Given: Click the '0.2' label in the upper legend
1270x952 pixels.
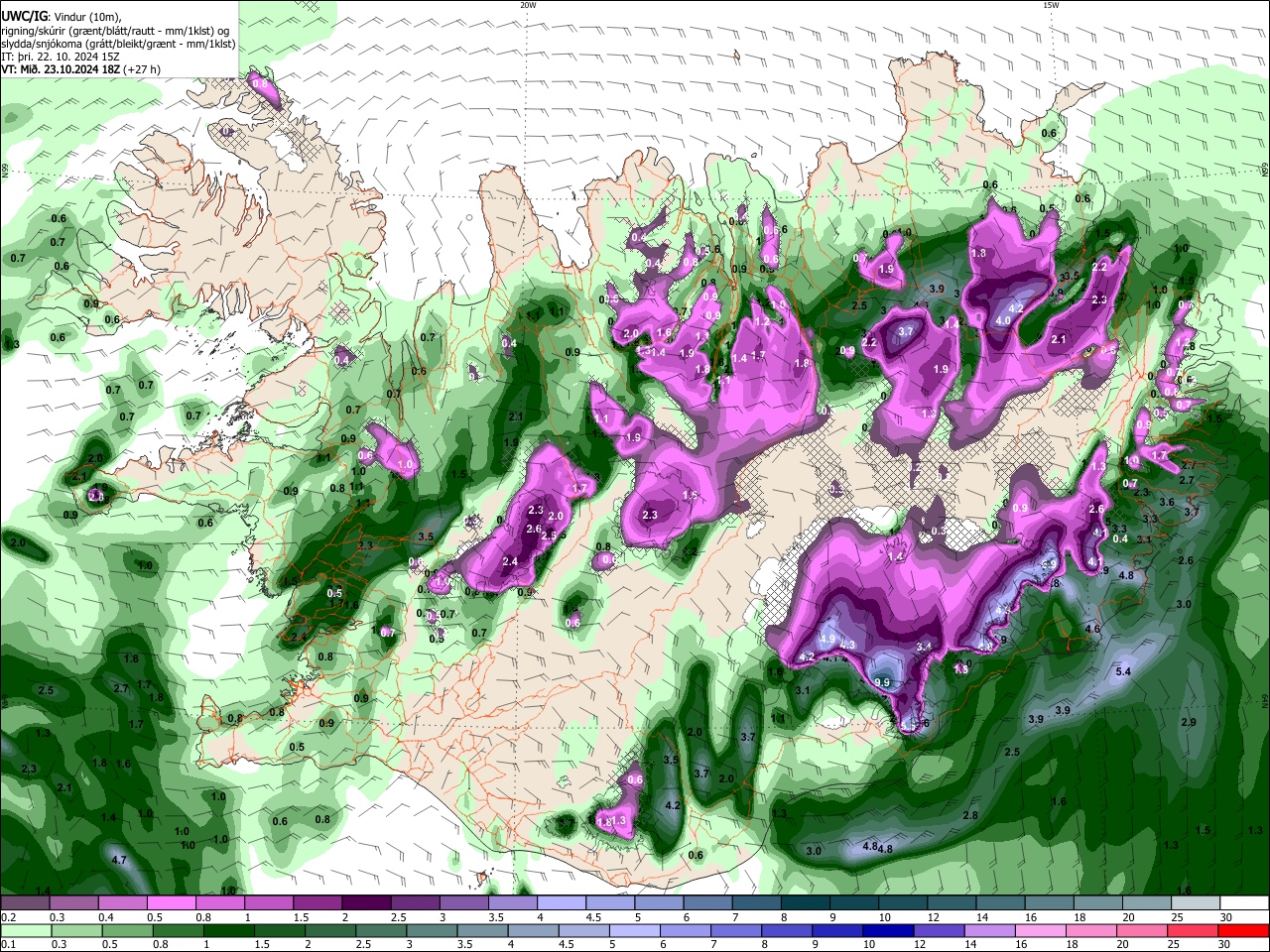Looking at the screenshot, I should 8,917.
